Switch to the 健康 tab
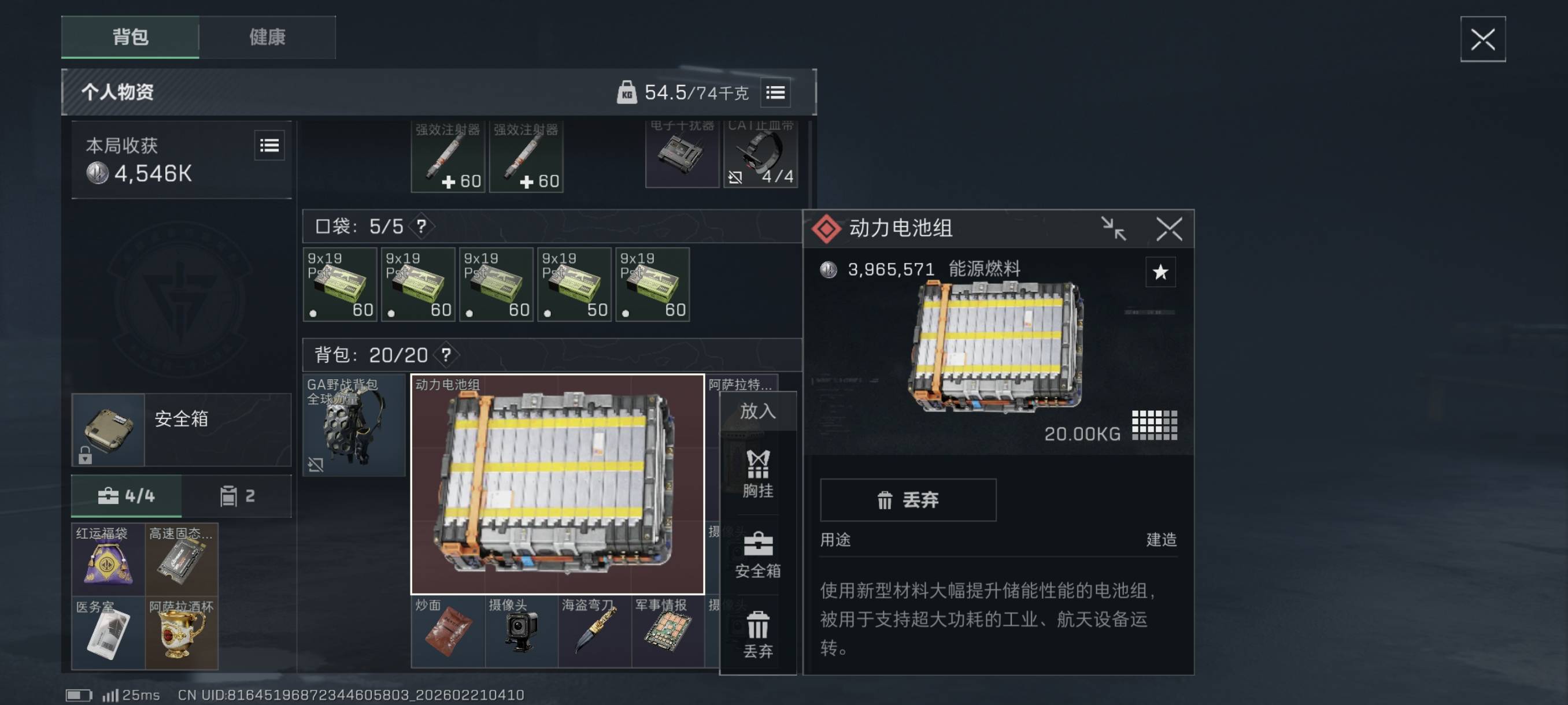 coord(267,37)
